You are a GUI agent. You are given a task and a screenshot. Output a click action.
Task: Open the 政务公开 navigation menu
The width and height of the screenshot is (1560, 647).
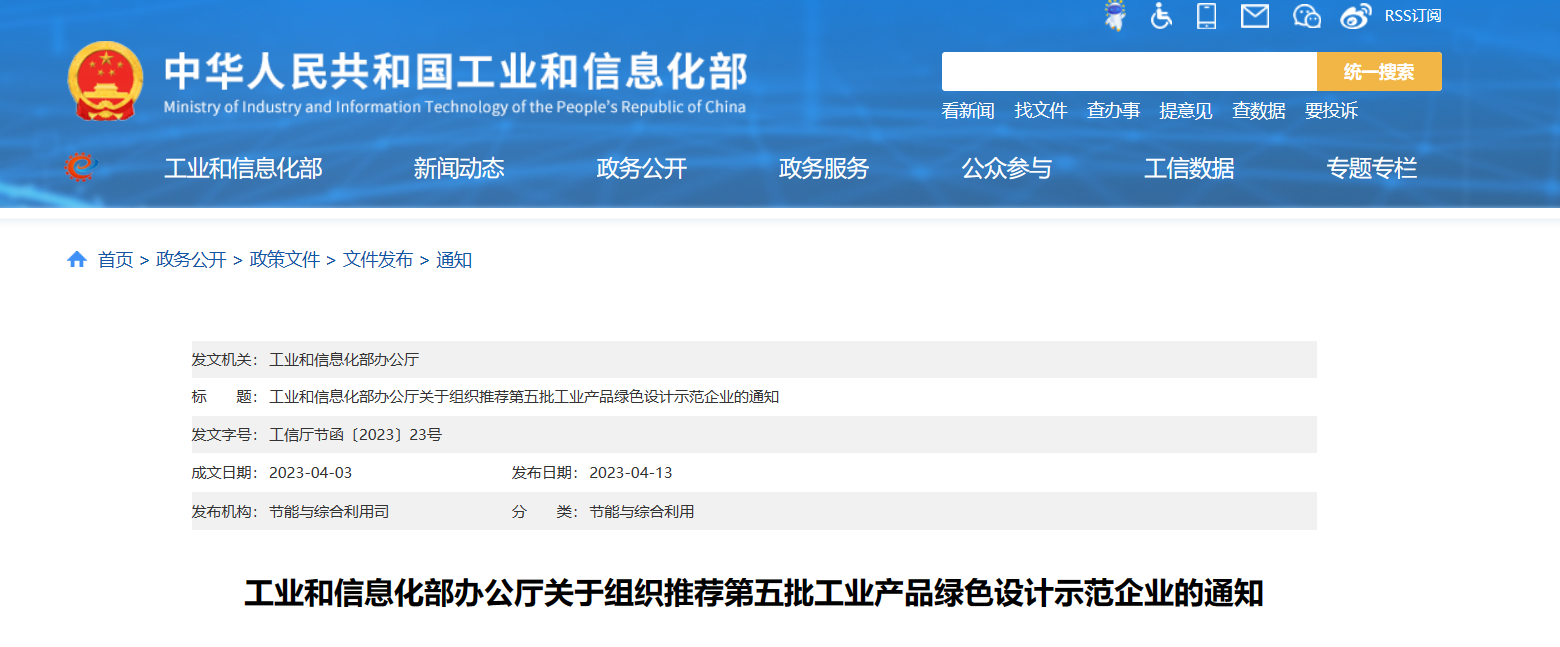(x=641, y=169)
